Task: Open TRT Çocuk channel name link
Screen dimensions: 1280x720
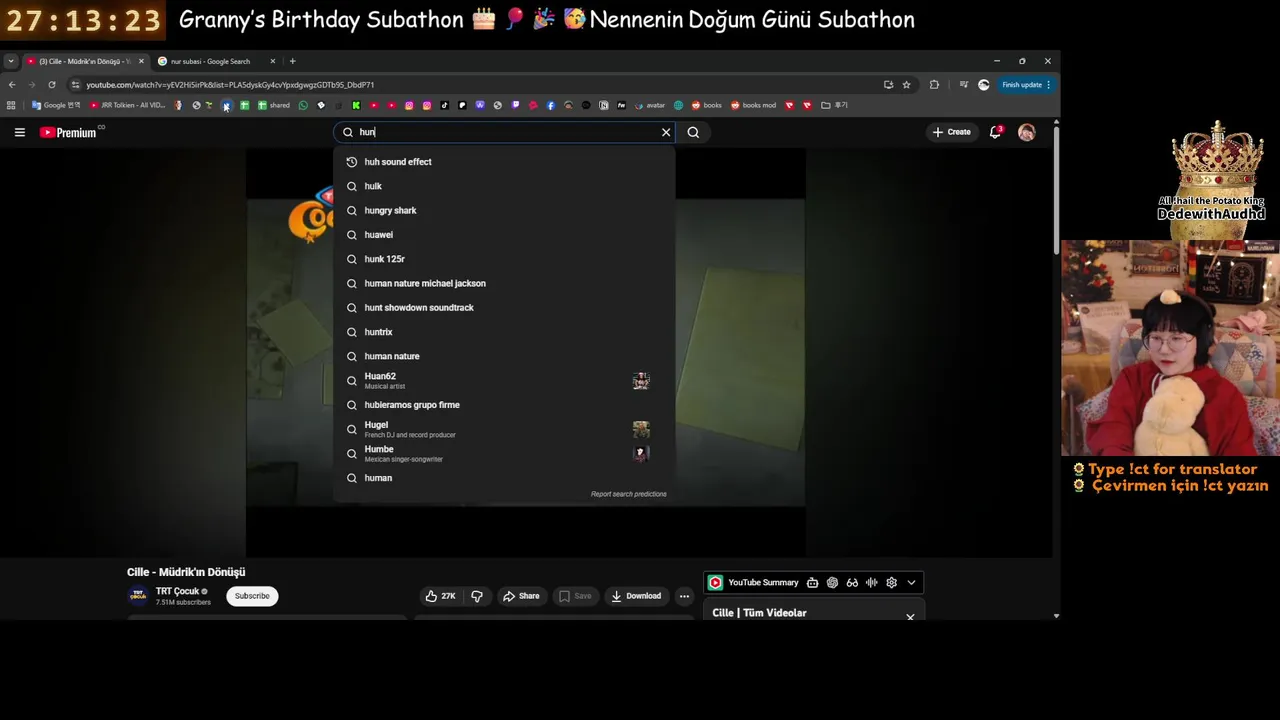Action: click(177, 591)
